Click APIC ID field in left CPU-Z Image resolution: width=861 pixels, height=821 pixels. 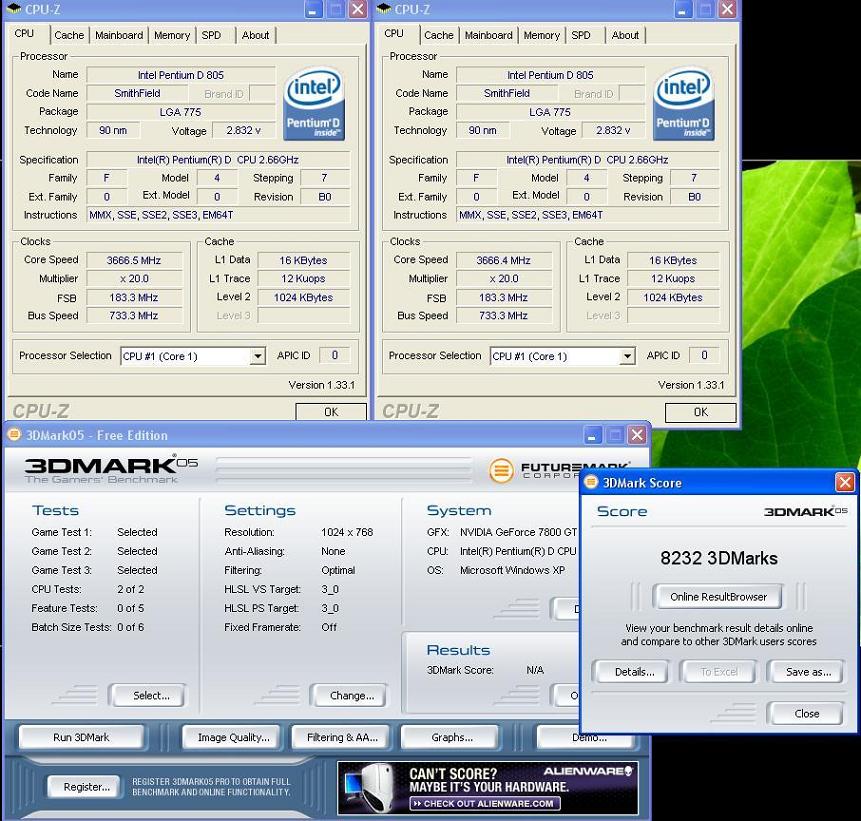[x=335, y=355]
